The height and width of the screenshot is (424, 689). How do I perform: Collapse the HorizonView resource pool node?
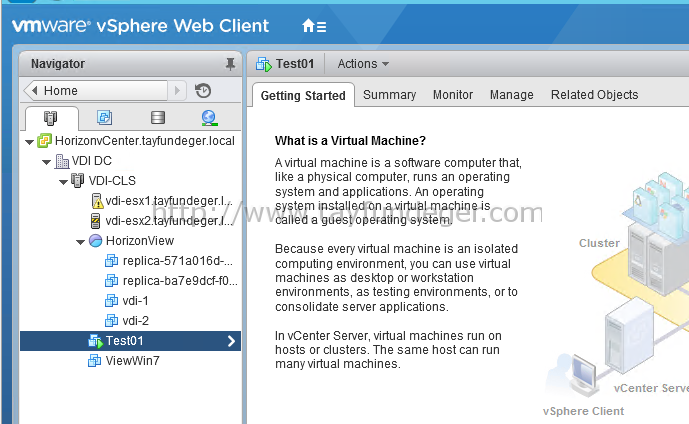coord(80,242)
